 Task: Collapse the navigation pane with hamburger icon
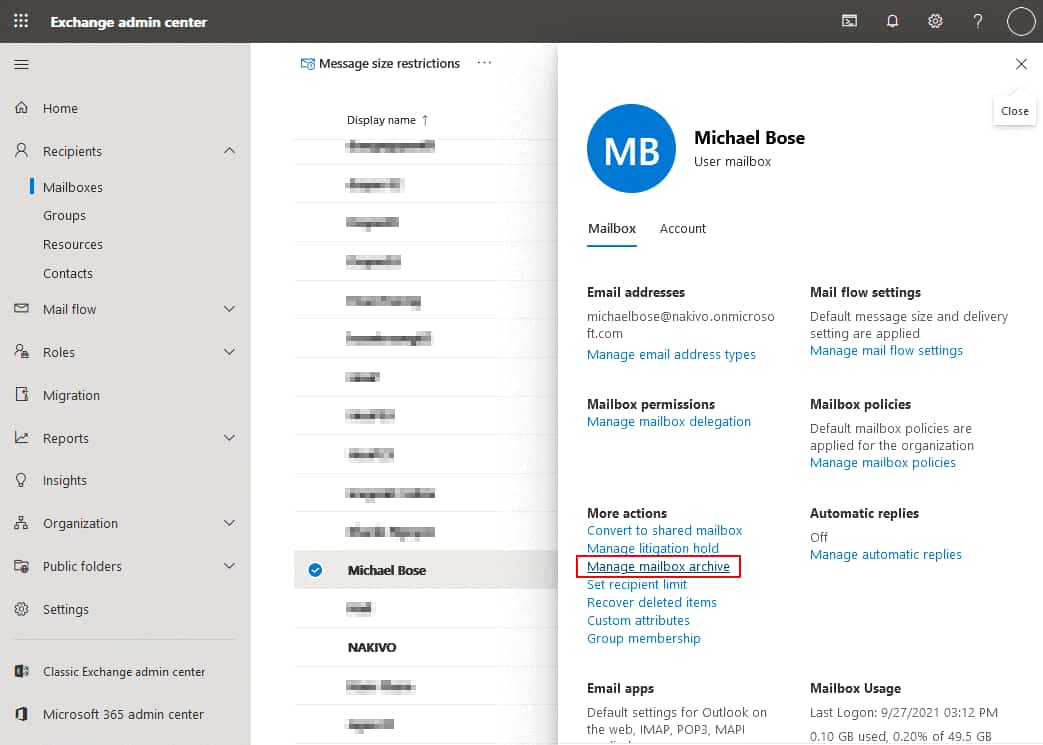pos(21,64)
